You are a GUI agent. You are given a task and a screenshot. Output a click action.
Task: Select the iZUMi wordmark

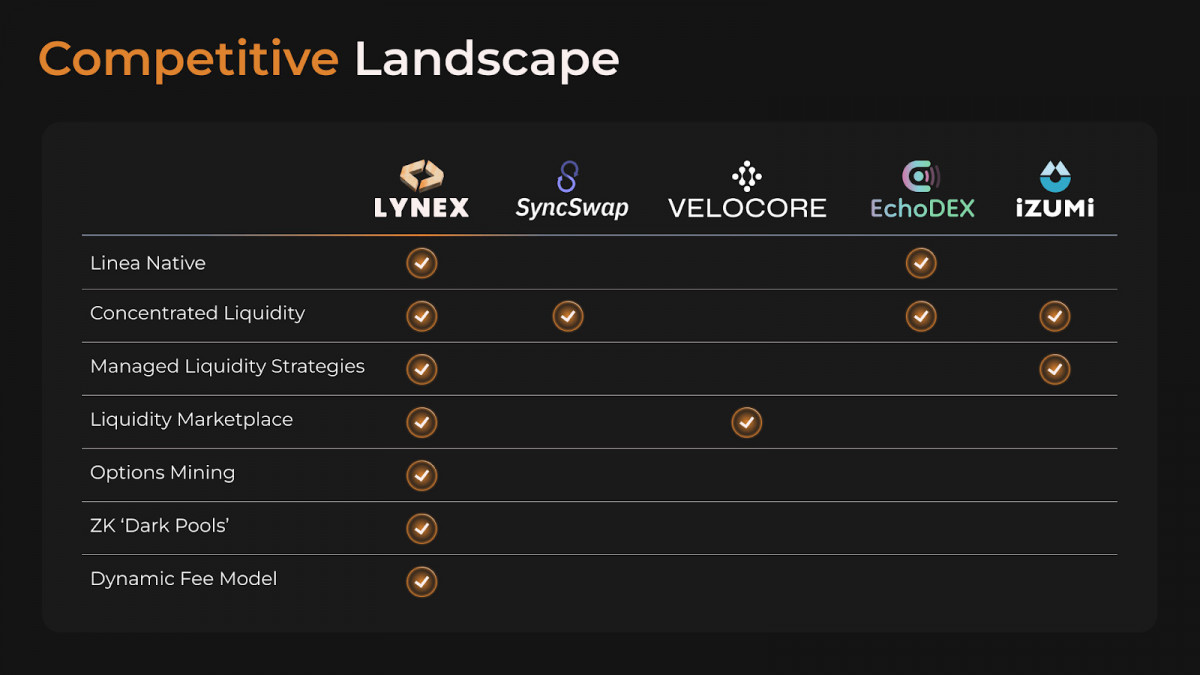[1055, 208]
